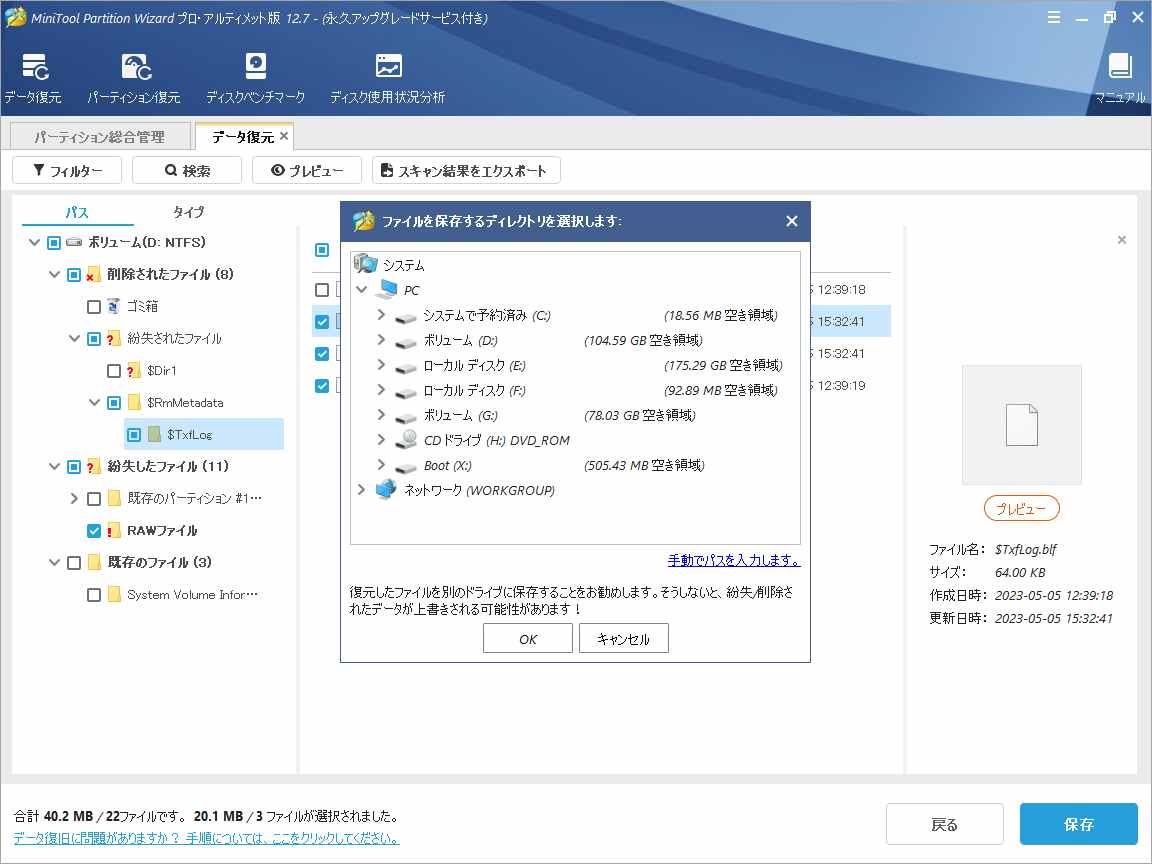The image size is (1152, 864).
Task: Select the Boot (X:) drive row text
Action: (448, 466)
